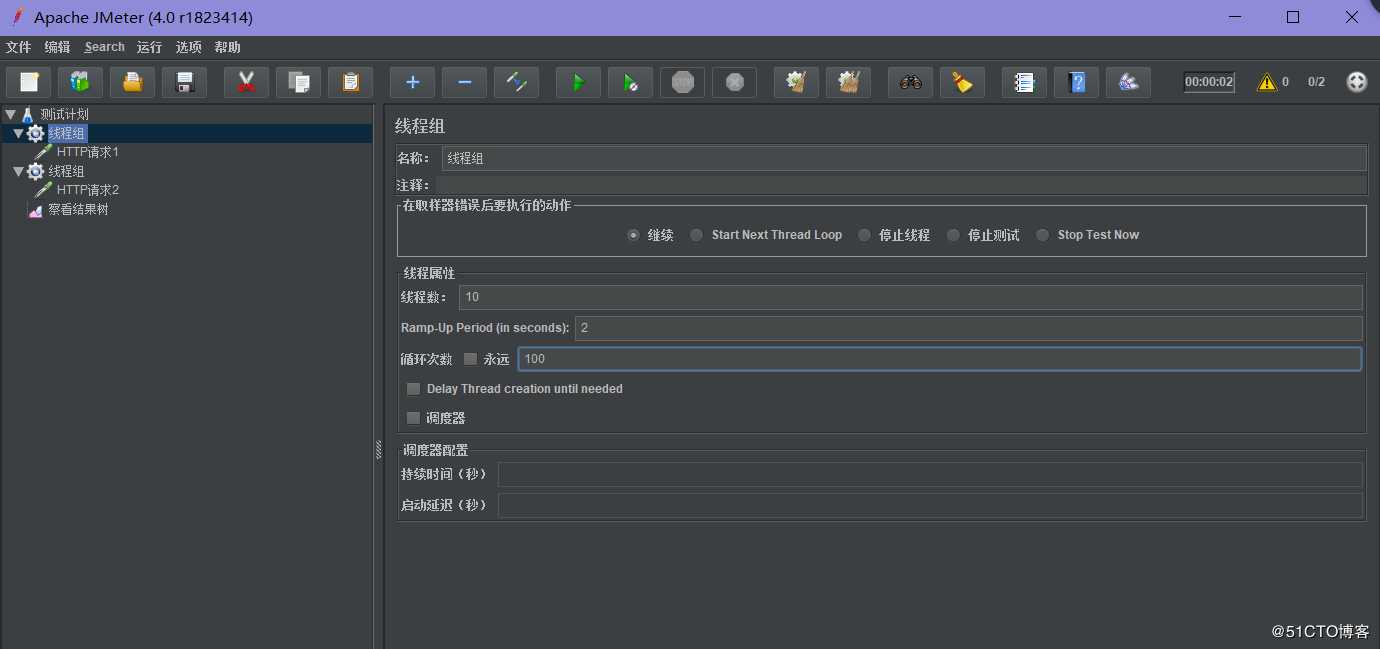1380x649 pixels.
Task: Click the 注释 comment field
Action: [901, 185]
